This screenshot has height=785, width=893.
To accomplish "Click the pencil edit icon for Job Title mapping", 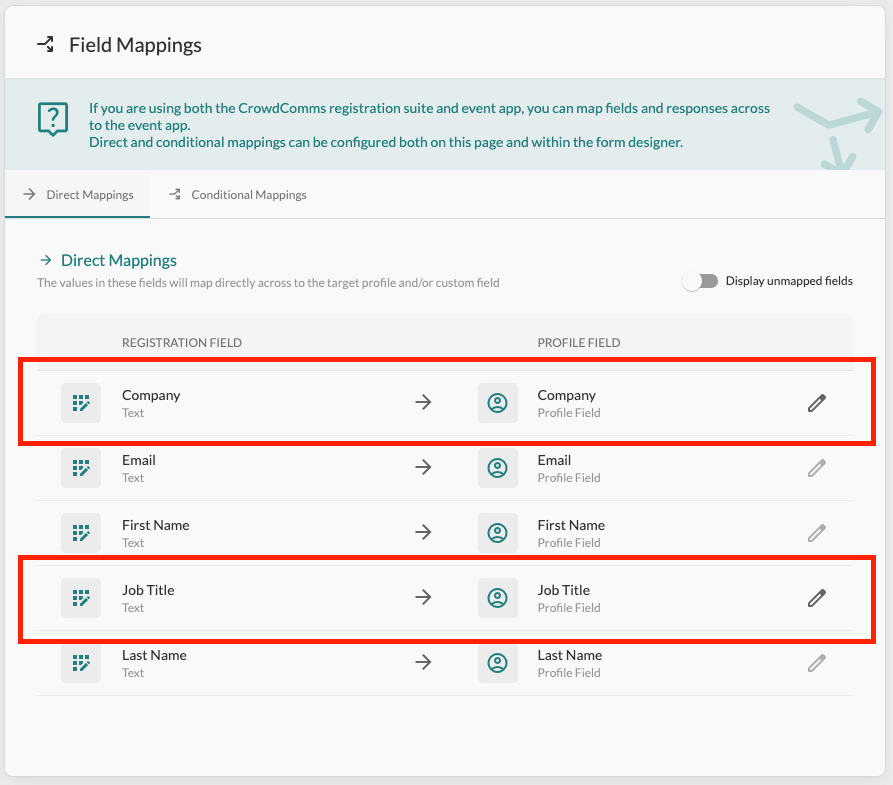I will pyautogui.click(x=816, y=598).
